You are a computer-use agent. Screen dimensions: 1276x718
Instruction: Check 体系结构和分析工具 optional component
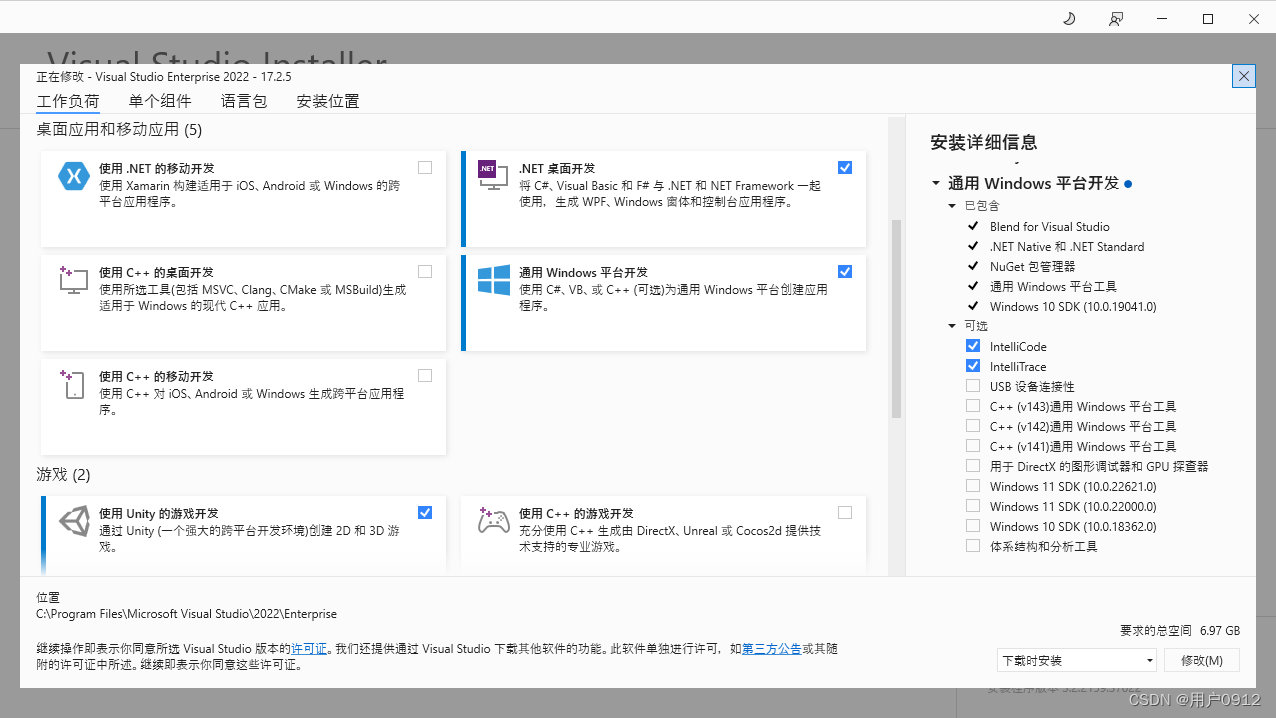[973, 546]
